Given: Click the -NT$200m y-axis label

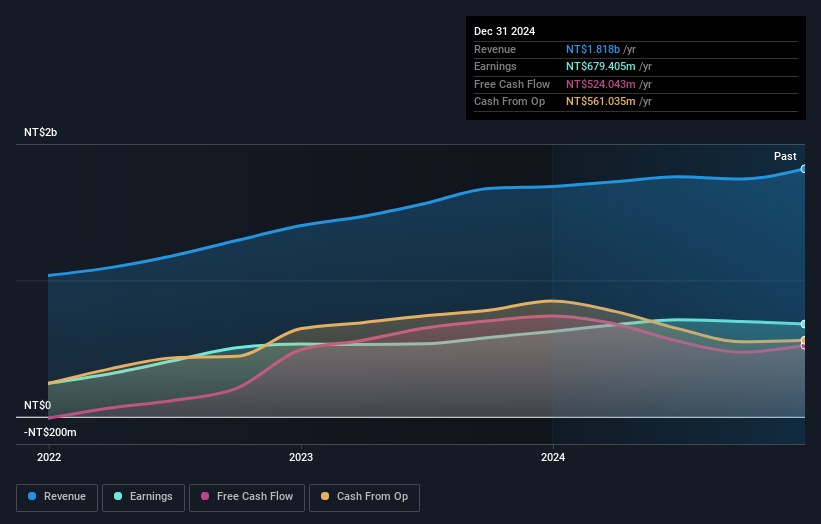Looking at the screenshot, I should pos(50,432).
